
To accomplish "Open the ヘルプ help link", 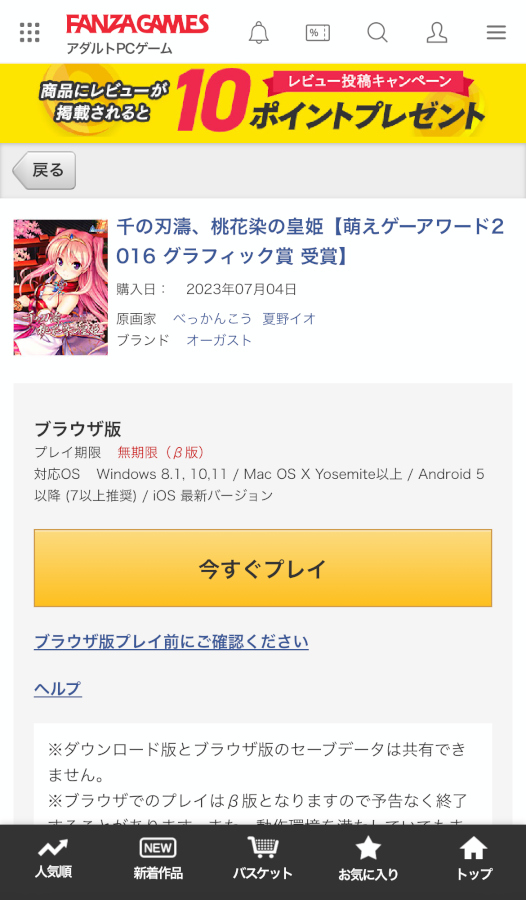I will coord(57,688).
